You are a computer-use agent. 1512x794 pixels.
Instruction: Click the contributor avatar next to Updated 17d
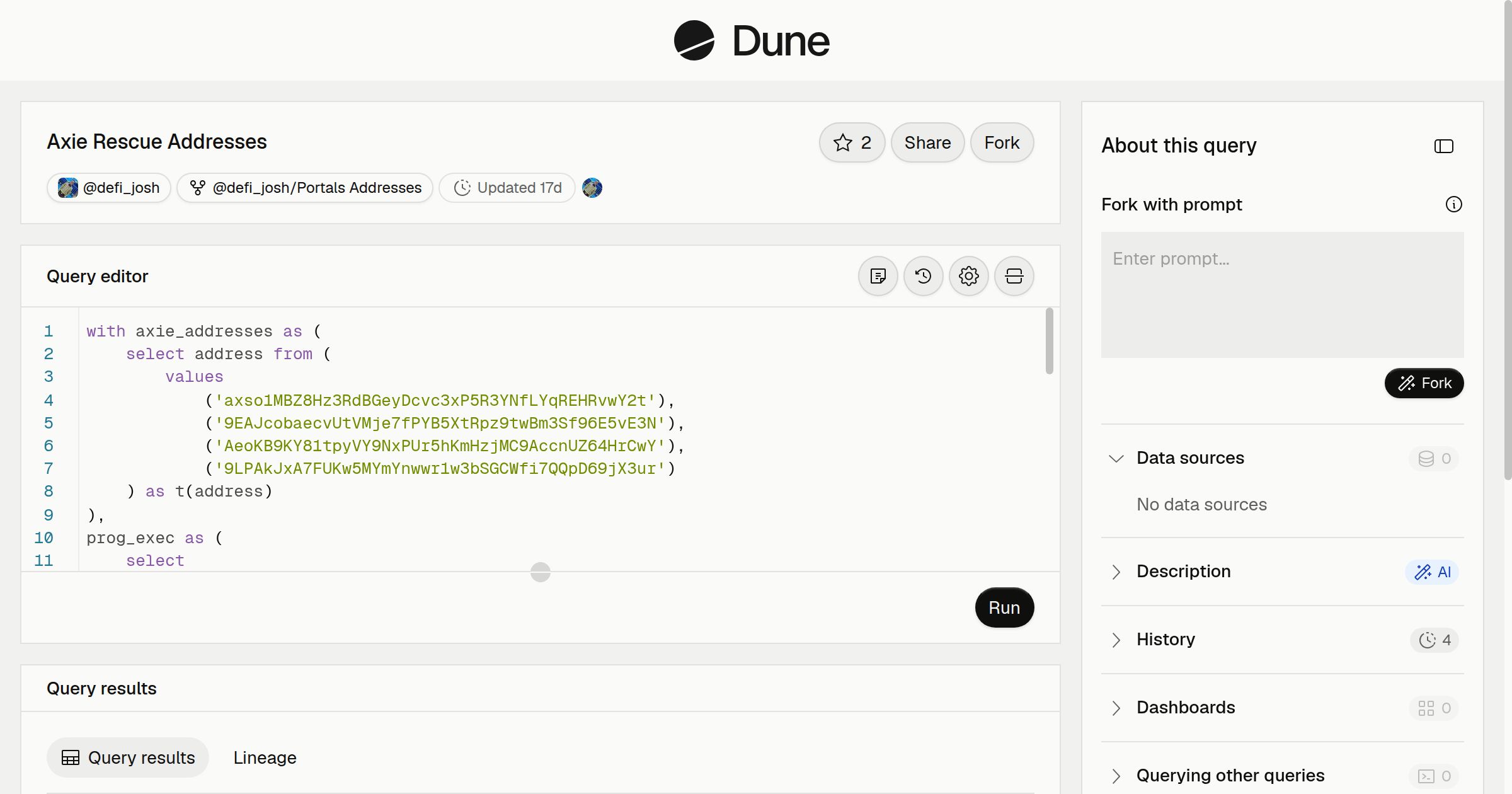tap(592, 188)
